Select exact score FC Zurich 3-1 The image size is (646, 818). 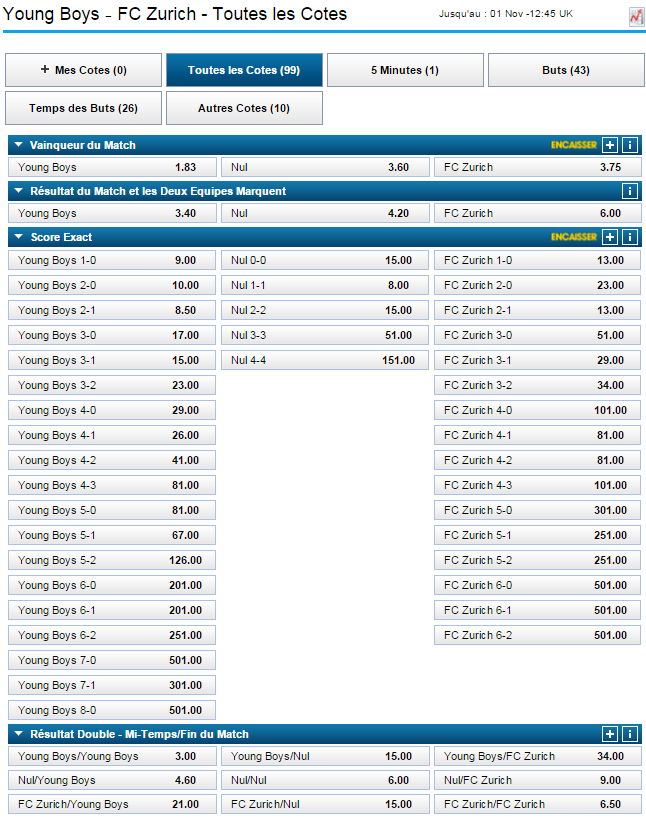click(537, 360)
